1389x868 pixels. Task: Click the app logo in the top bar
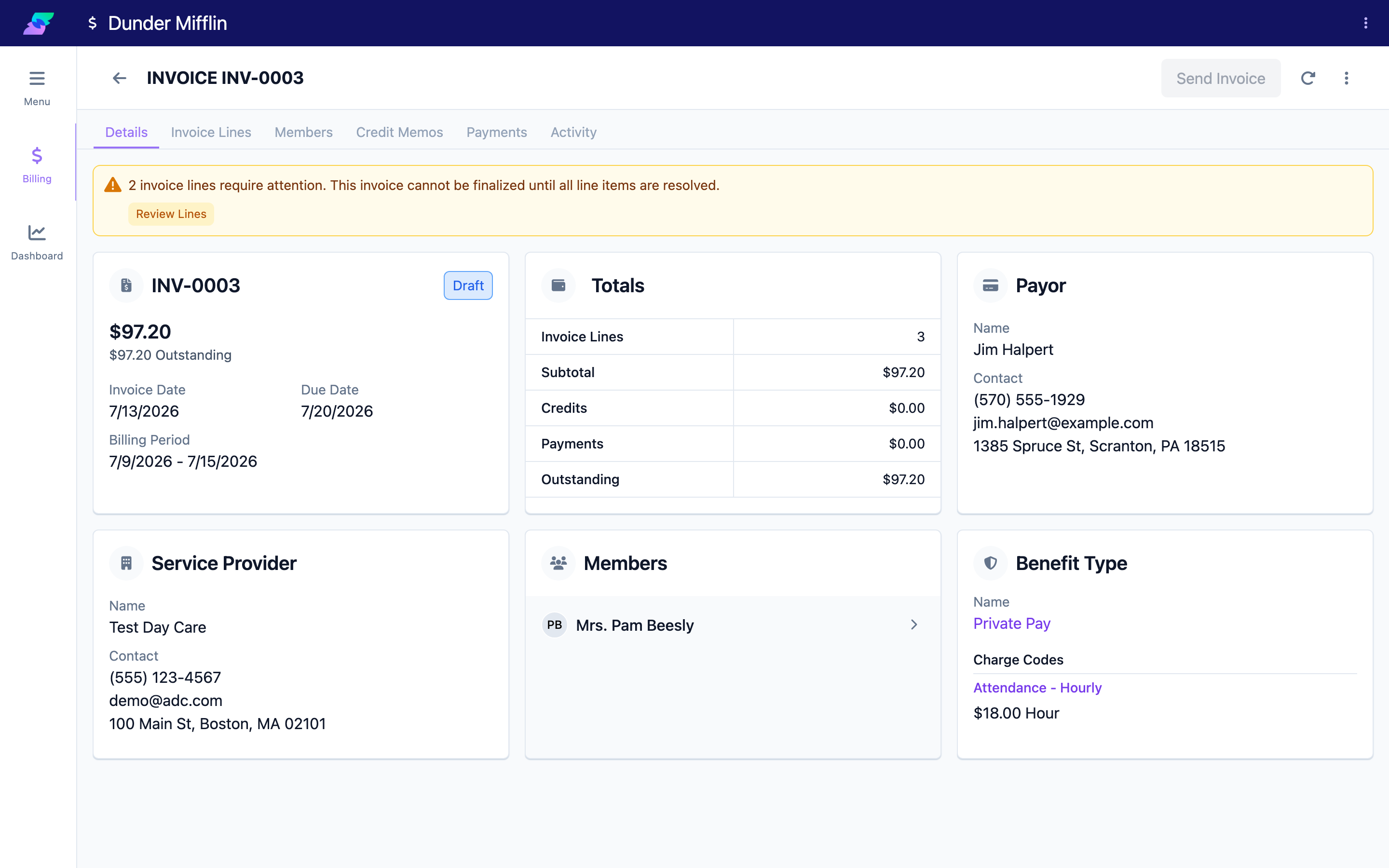(38, 23)
